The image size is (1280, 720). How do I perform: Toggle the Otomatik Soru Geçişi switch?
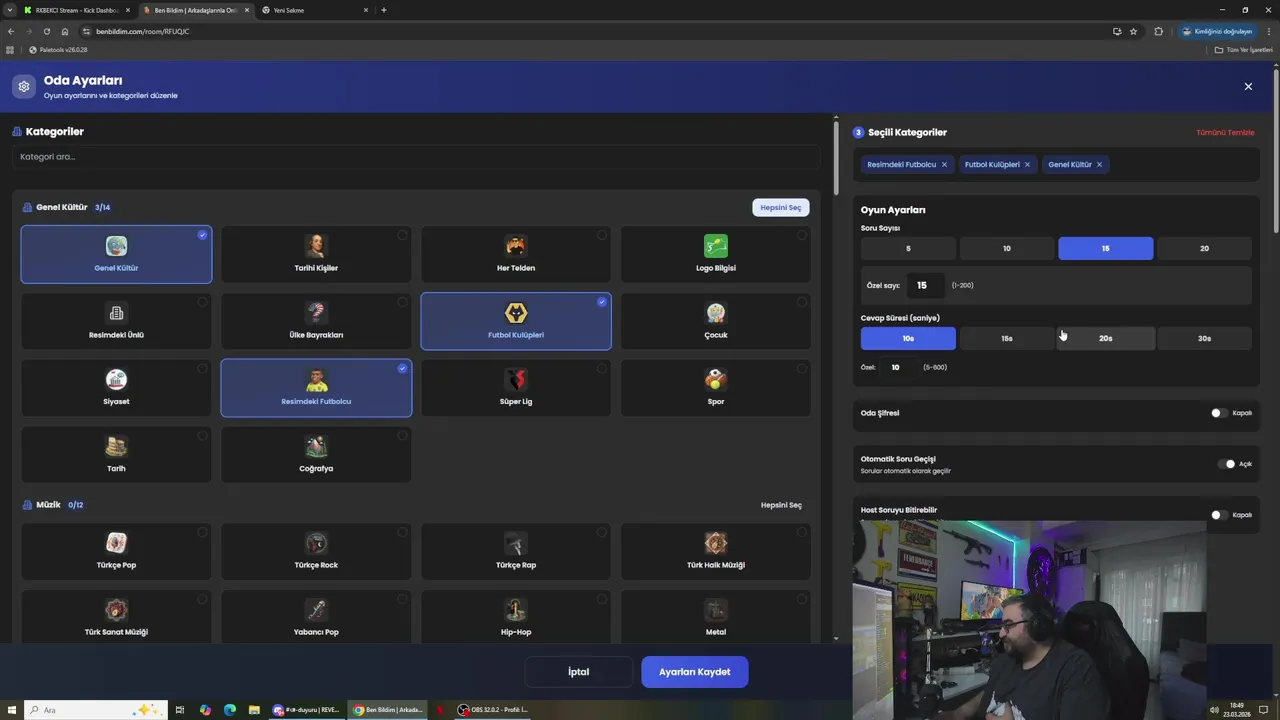click(x=1227, y=464)
